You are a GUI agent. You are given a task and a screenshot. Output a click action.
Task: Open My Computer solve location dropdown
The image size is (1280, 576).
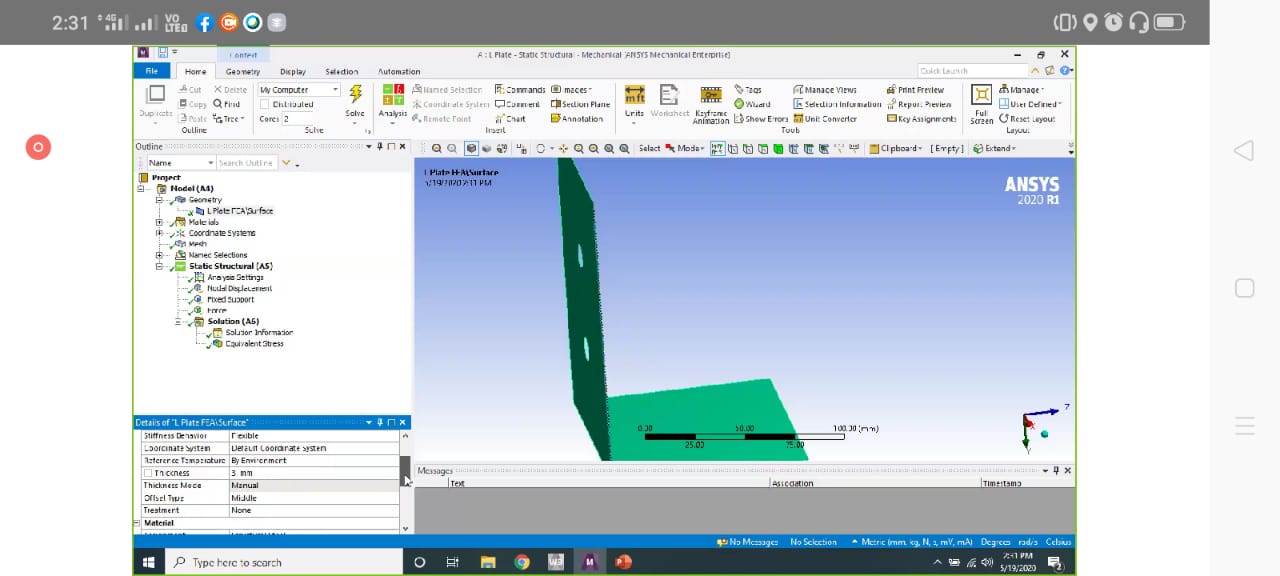click(299, 90)
